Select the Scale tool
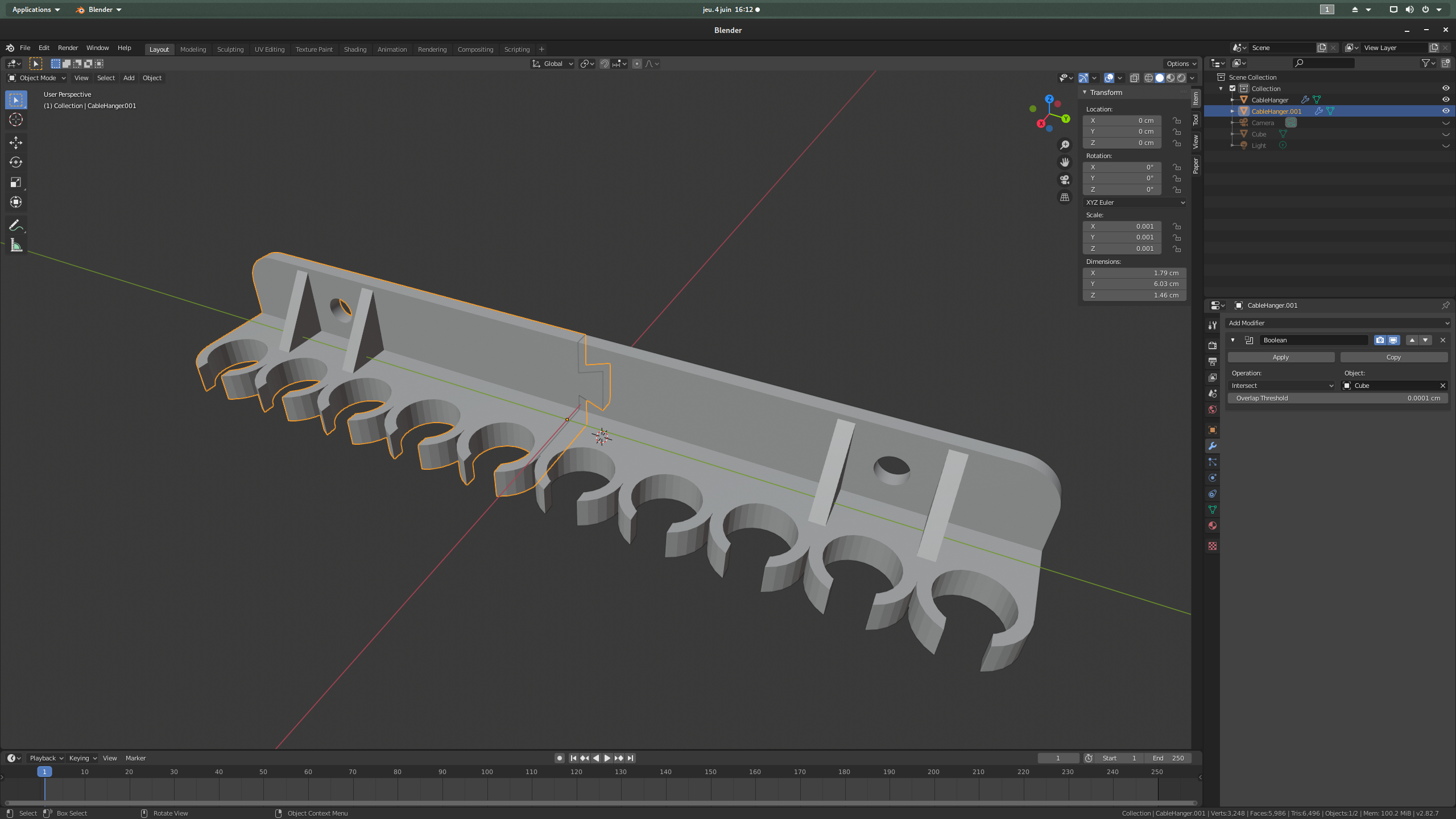The width and height of the screenshot is (1456, 819). pos(16,182)
